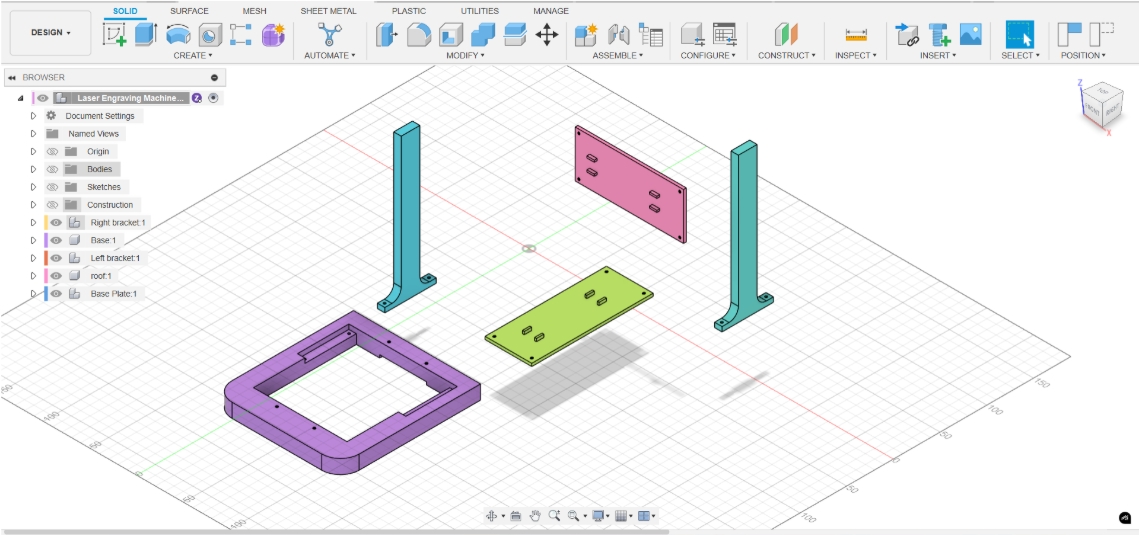Click the Insert Fastener icon

939,34
